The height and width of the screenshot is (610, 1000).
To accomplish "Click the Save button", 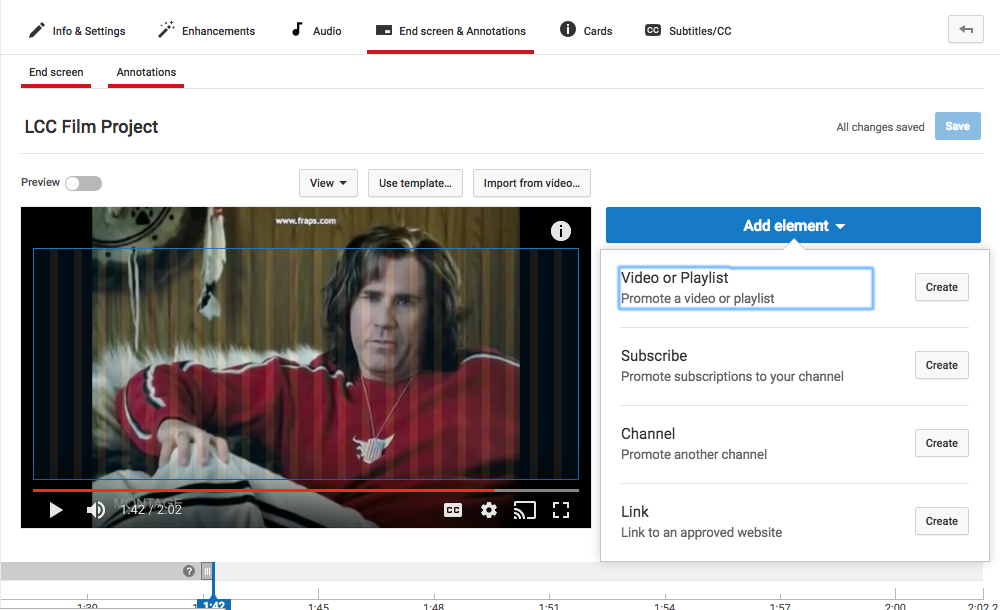I will [x=957, y=126].
